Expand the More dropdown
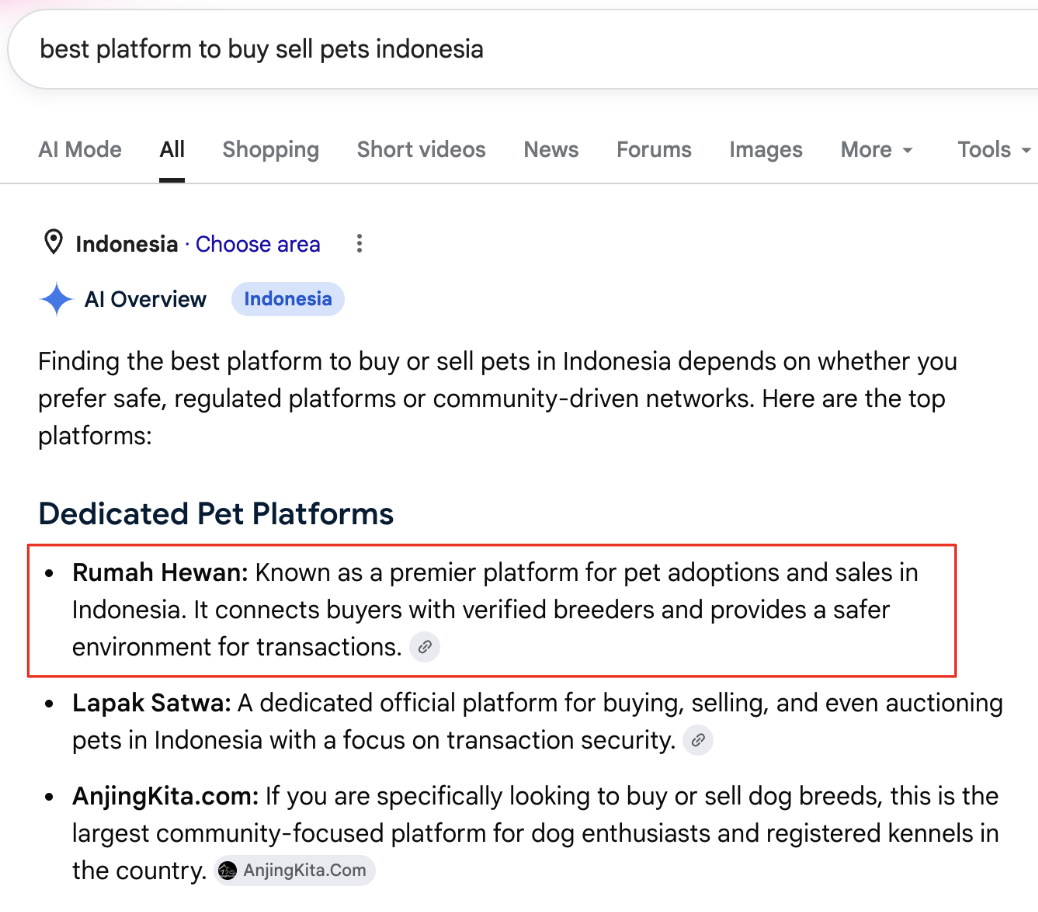1038x912 pixels. [x=876, y=150]
